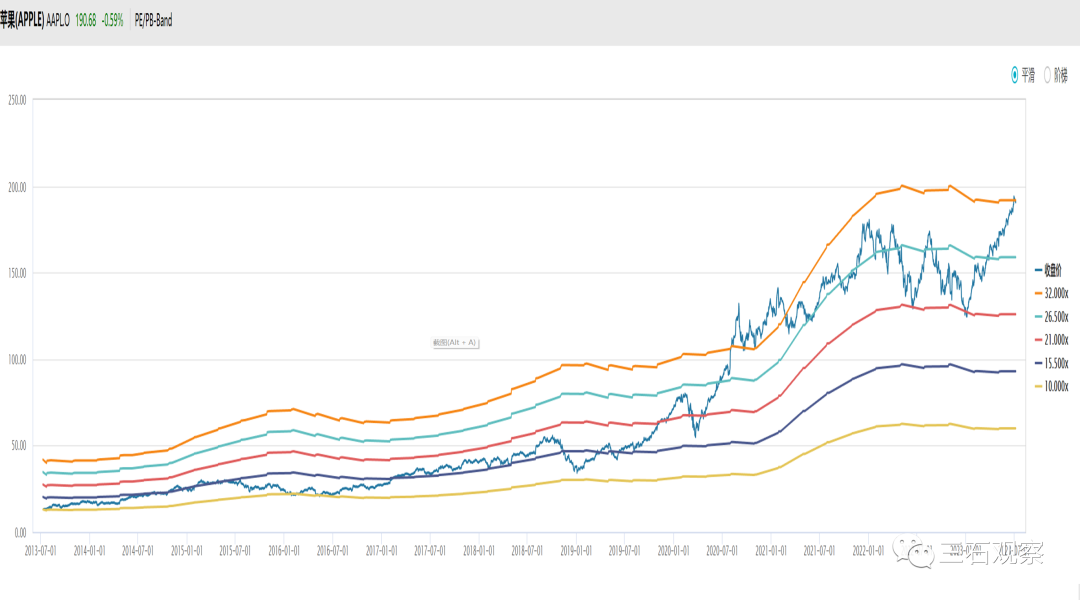Toggle the 15.500x legend series
The image size is (1080, 600).
pos(1051,363)
